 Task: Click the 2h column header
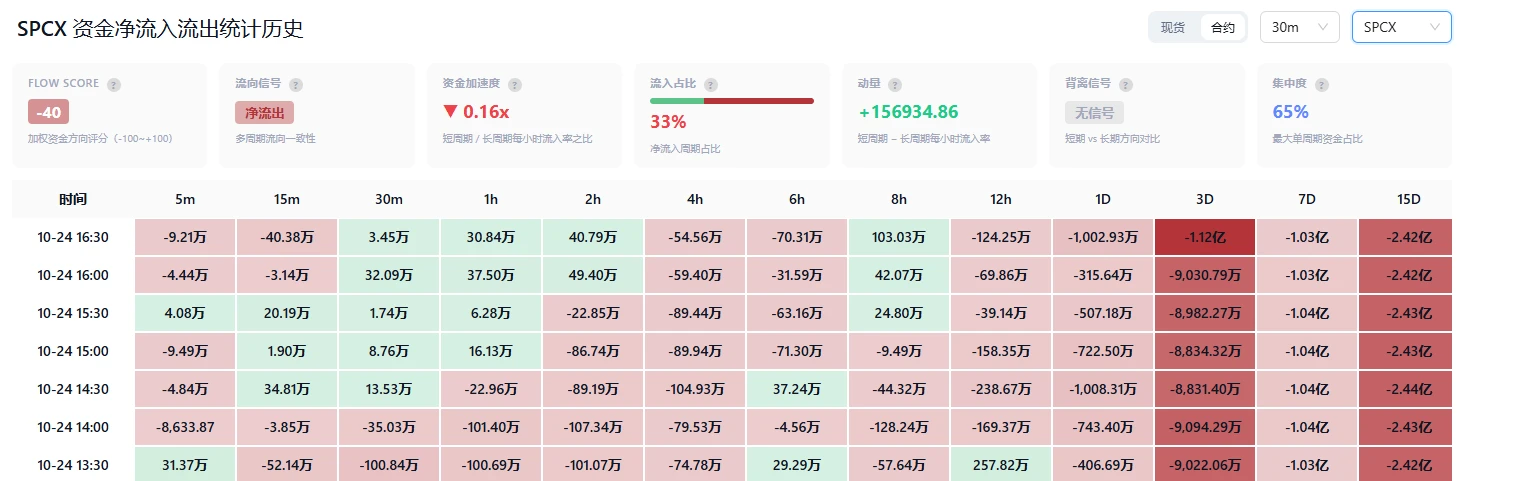[593, 200]
